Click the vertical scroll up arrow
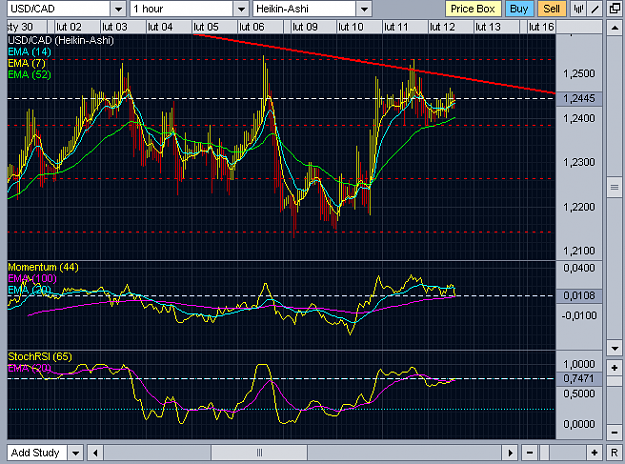This screenshot has width=625, height=464. (614, 28)
